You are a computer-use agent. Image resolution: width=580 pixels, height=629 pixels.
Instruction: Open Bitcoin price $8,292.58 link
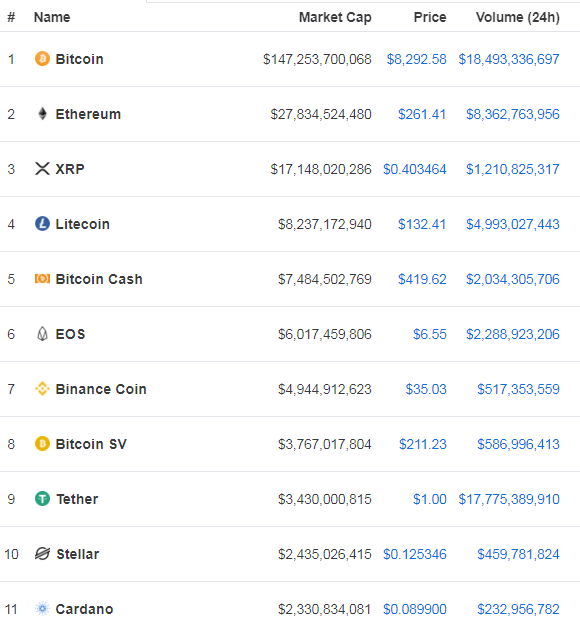pos(416,59)
